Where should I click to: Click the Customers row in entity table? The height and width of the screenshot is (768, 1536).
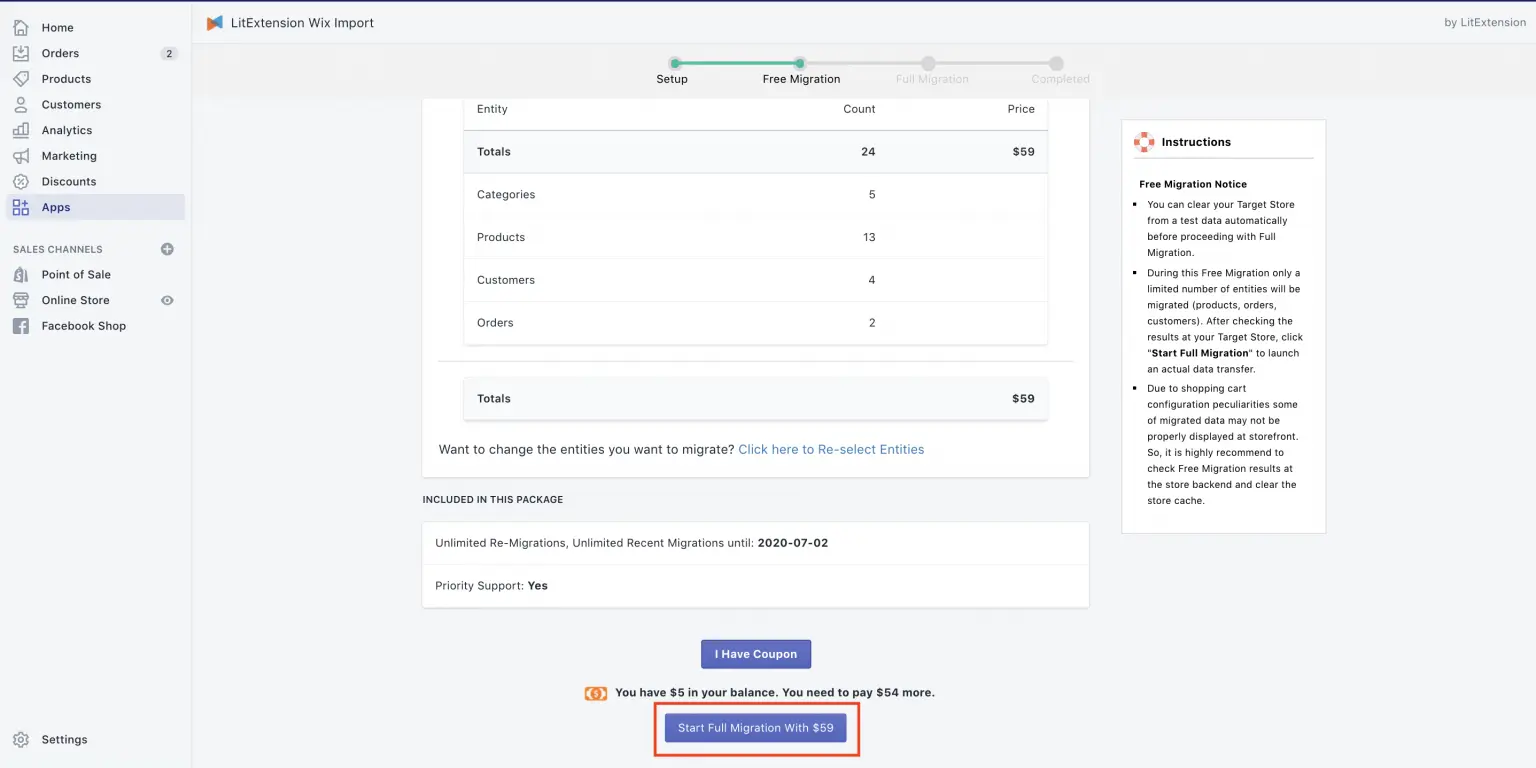tap(755, 280)
